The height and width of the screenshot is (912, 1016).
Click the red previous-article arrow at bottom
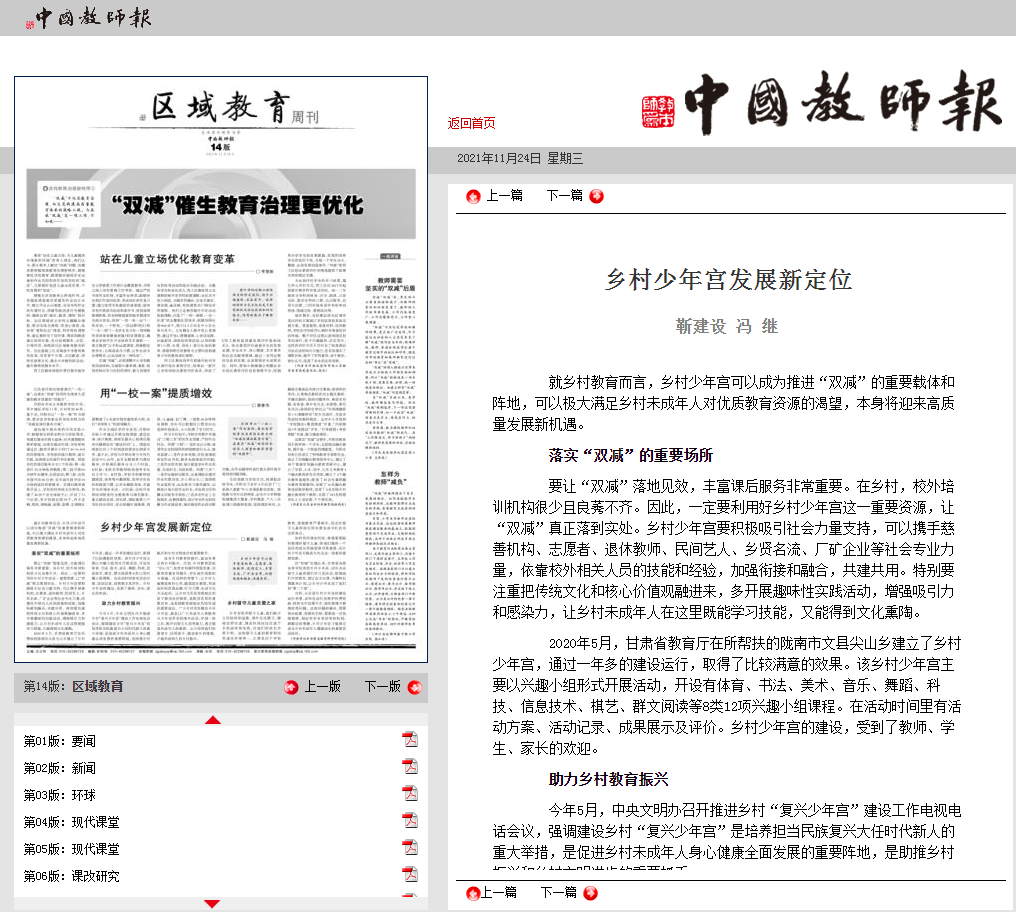(x=473, y=894)
